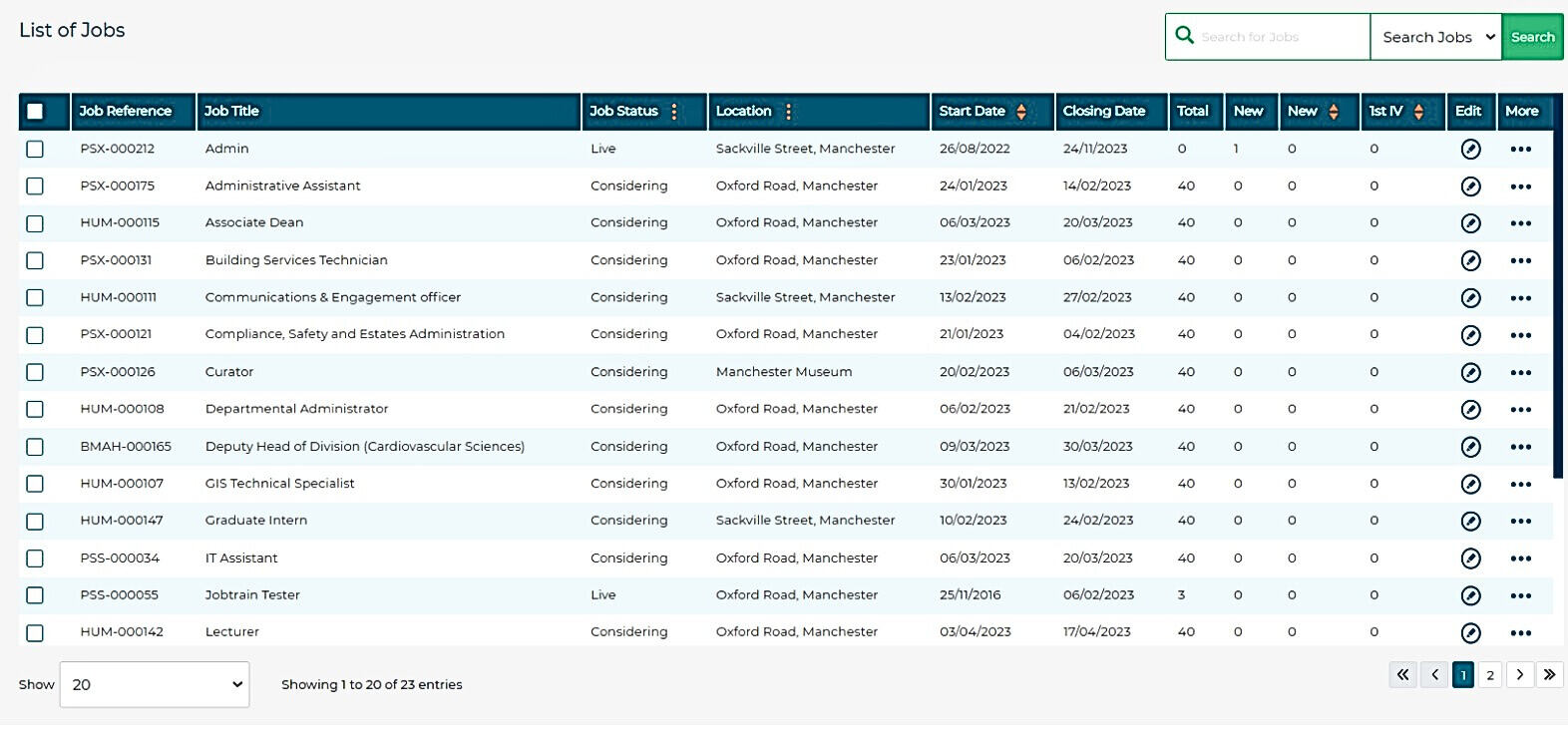
Task: Go to previous page of results
Action: click(x=1434, y=674)
